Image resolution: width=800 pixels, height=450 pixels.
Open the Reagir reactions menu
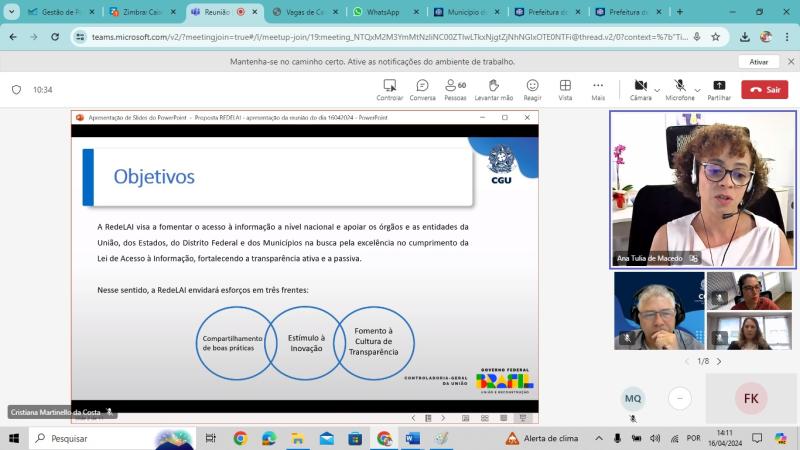click(532, 90)
